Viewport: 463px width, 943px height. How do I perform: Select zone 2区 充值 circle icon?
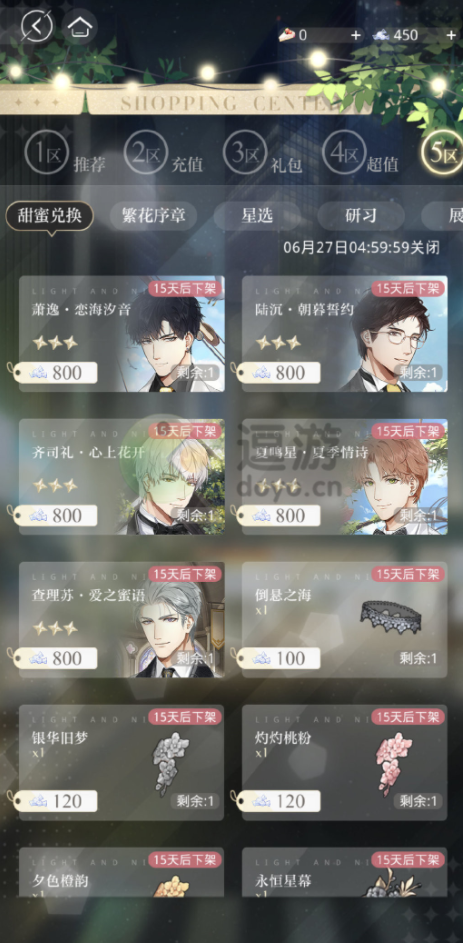pyautogui.click(x=146, y=153)
